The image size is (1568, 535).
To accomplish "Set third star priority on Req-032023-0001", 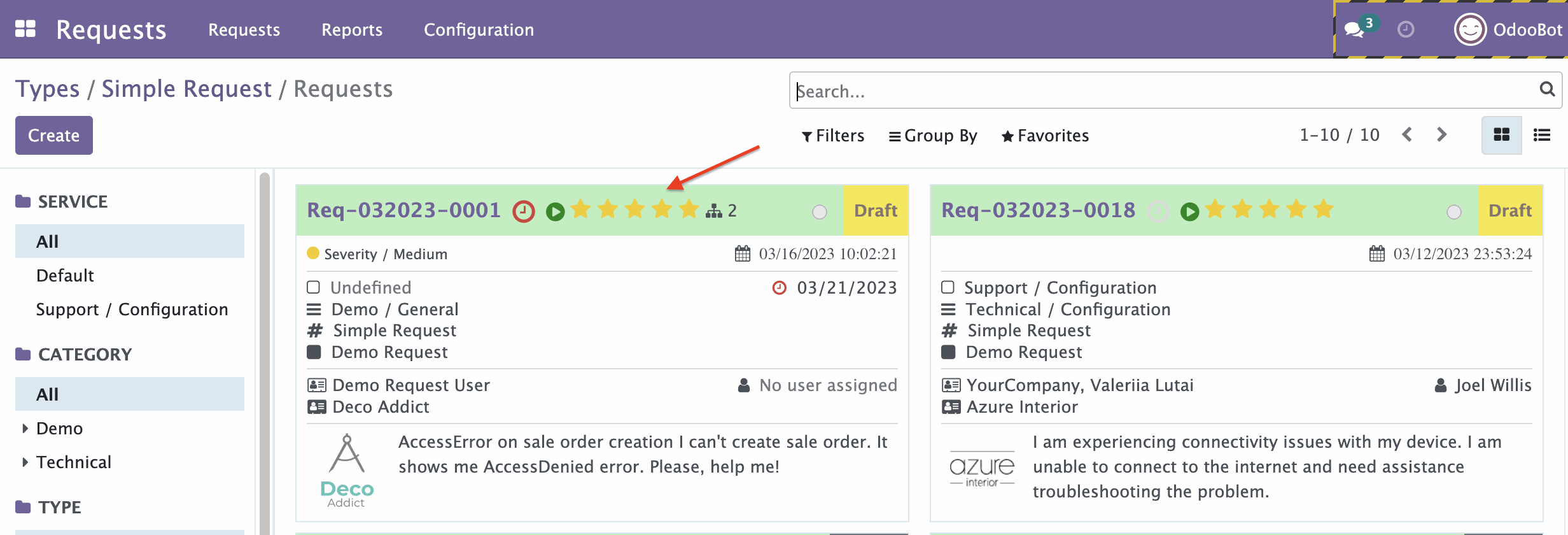I will pos(634,209).
